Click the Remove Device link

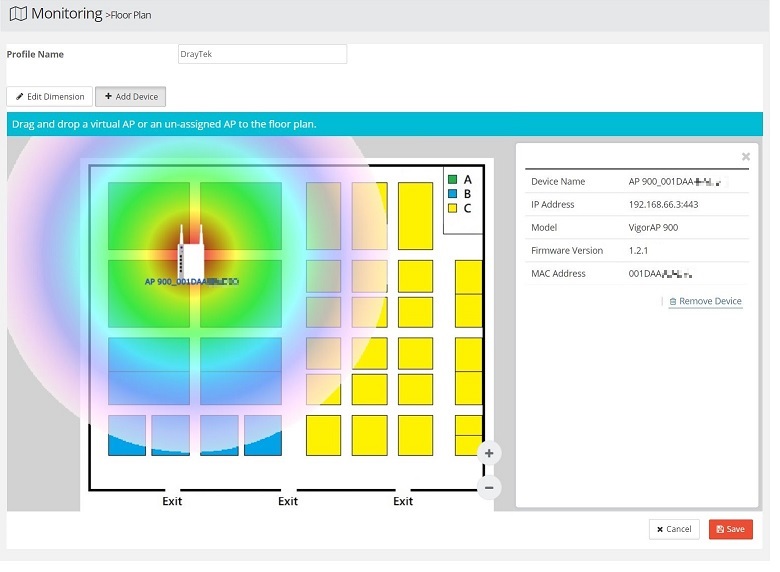point(705,301)
